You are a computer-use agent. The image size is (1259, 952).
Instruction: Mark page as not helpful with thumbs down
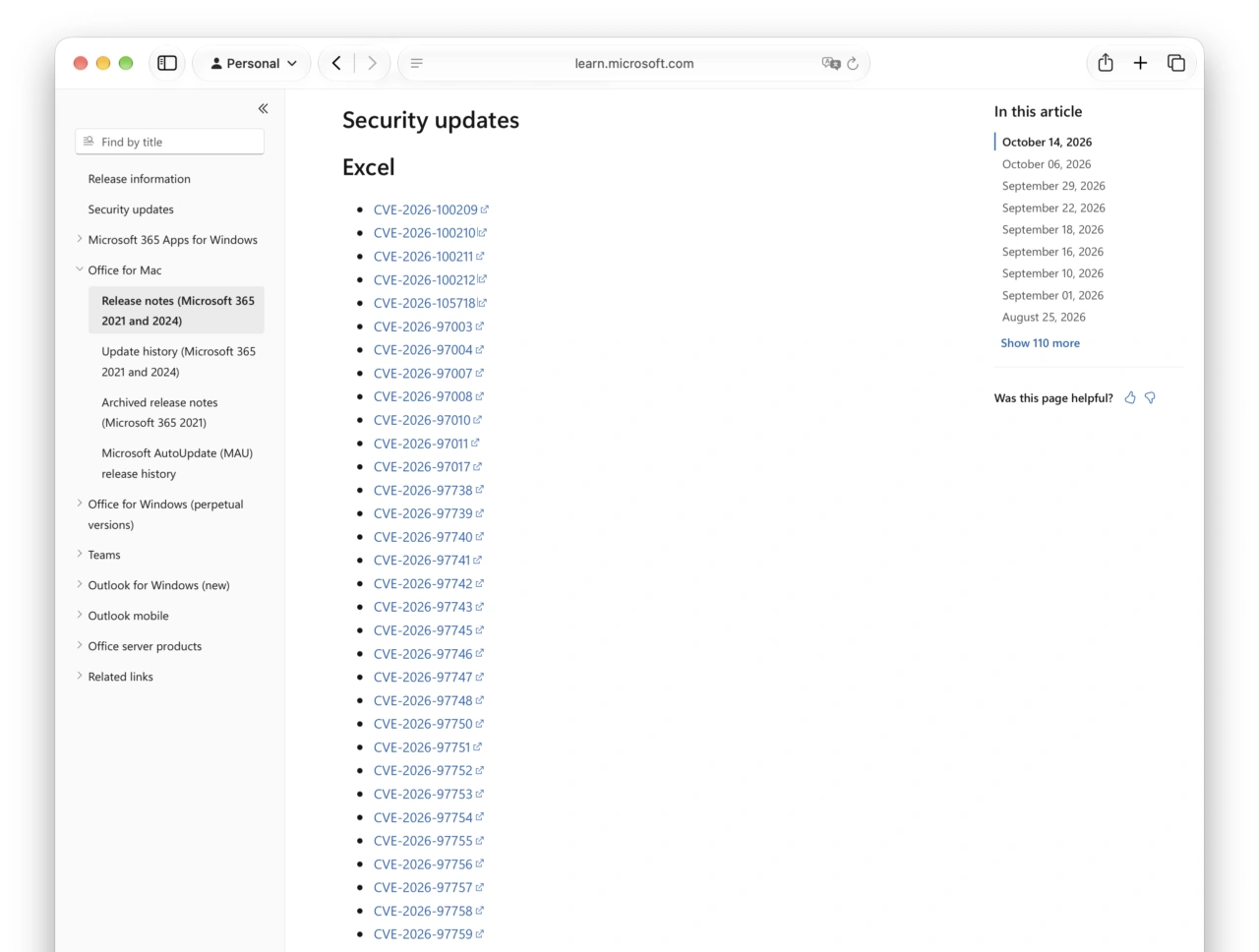point(1150,398)
